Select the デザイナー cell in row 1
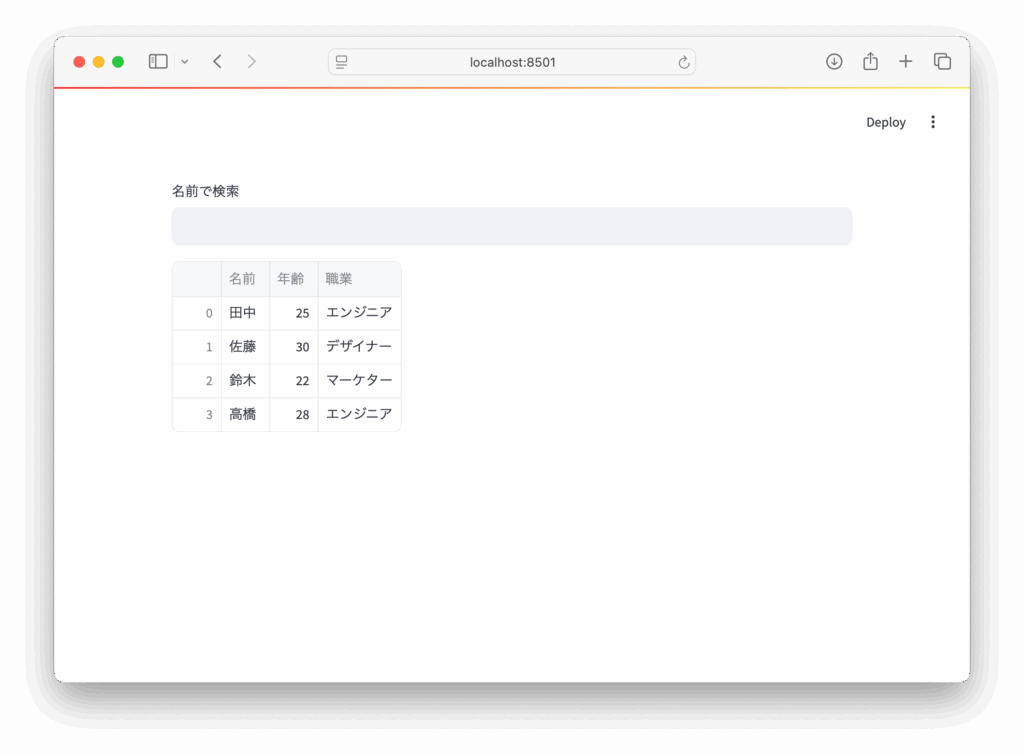Image resolution: width=1024 pixels, height=754 pixels. click(359, 347)
